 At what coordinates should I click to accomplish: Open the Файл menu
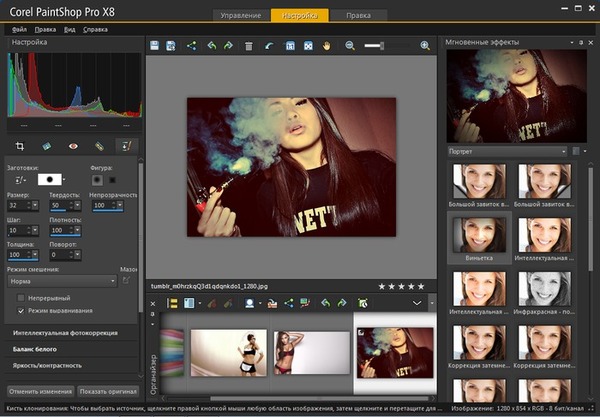coord(19,30)
